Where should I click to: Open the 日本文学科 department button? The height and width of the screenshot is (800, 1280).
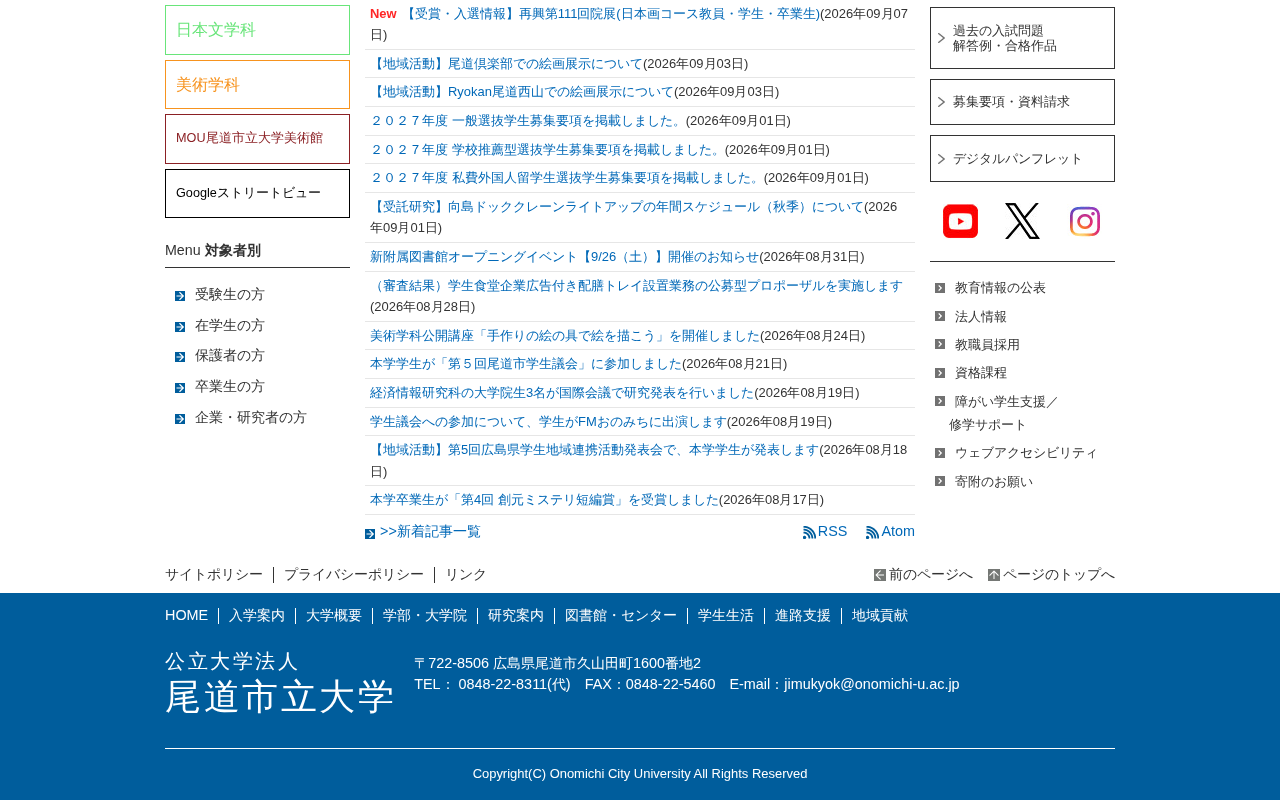coord(257,30)
